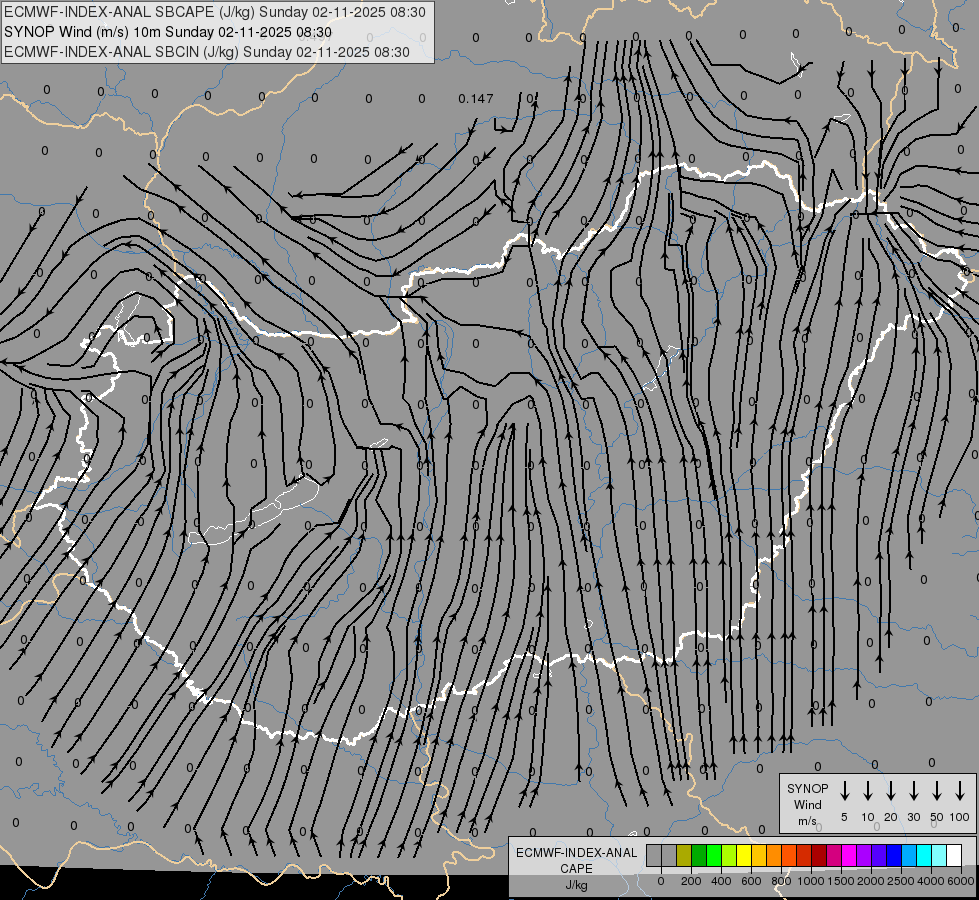This screenshot has width=979, height=900.
Task: Select the bright magenta CAPE legend swatch
Action: [849, 856]
